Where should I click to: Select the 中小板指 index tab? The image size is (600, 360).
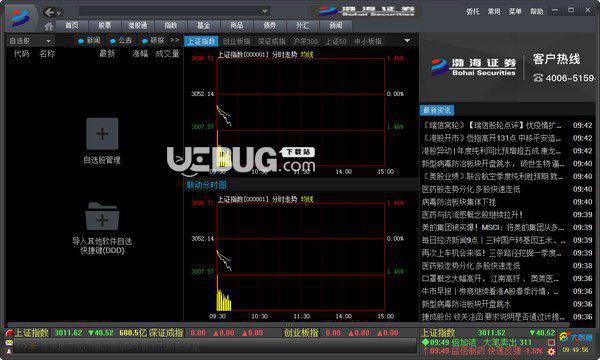point(368,41)
